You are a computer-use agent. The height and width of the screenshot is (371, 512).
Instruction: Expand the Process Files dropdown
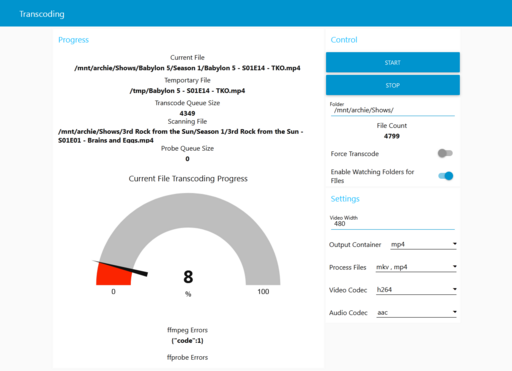point(416,267)
